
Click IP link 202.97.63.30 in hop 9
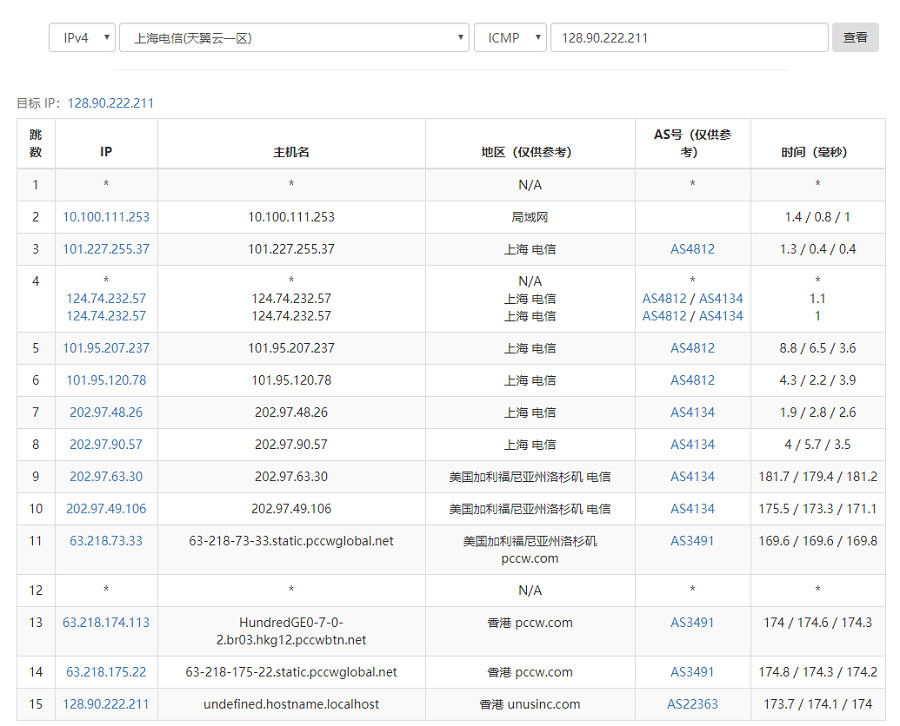tap(106, 476)
